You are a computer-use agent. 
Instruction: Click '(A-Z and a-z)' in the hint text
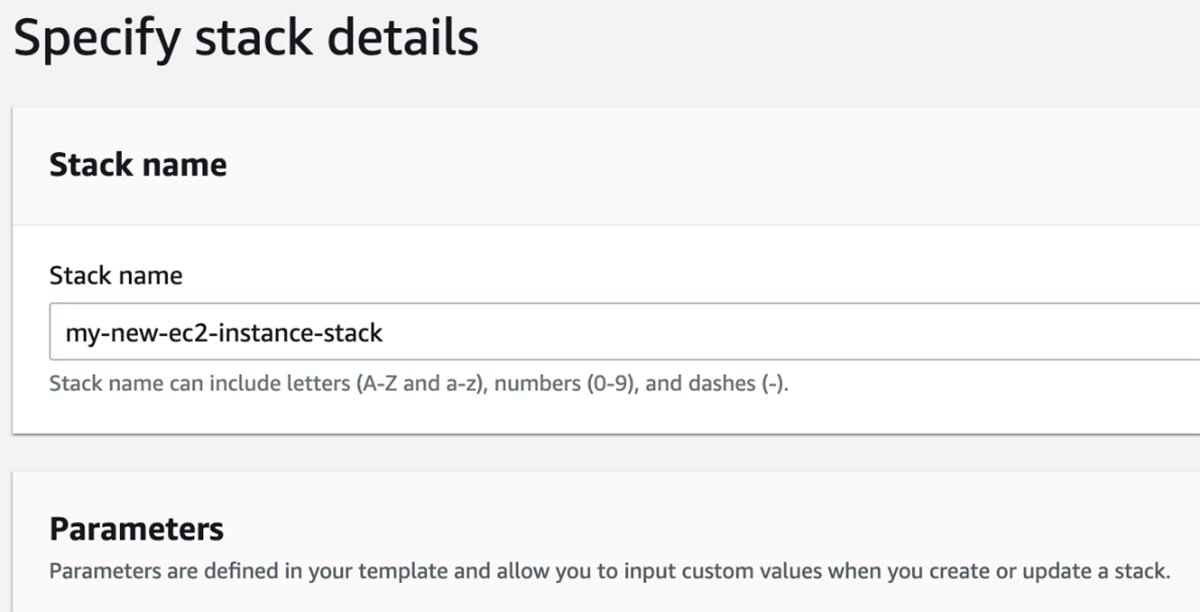420,384
